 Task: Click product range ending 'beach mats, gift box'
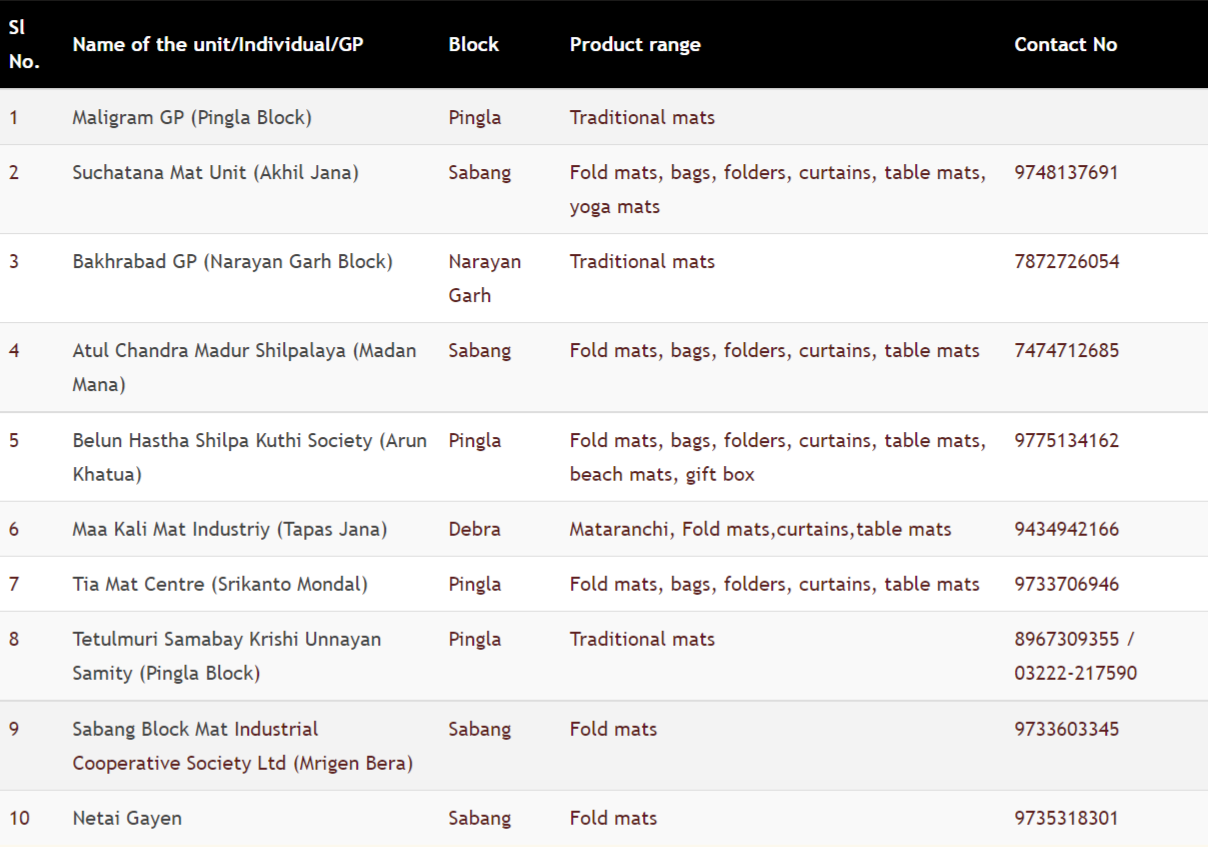click(778, 457)
